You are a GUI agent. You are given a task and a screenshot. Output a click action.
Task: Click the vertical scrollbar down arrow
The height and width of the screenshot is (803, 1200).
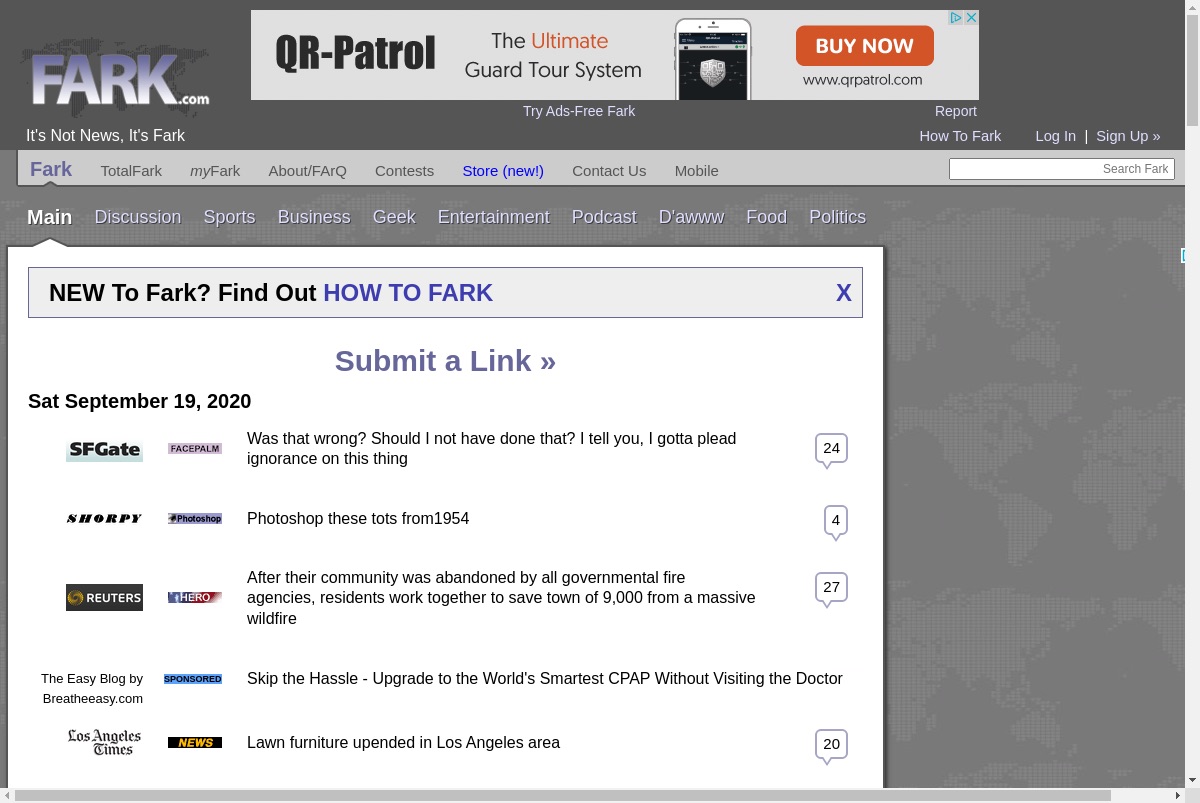(1192, 781)
